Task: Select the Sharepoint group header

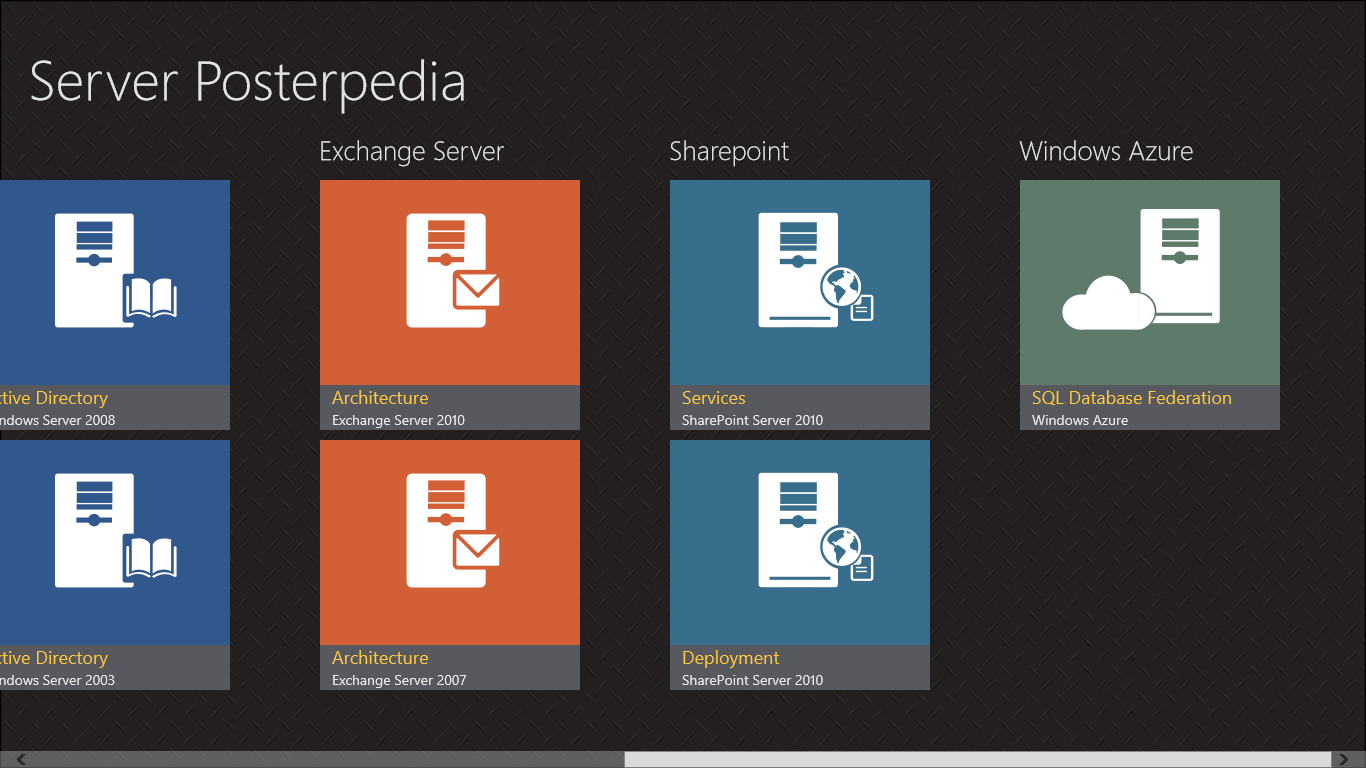Action: (x=729, y=152)
